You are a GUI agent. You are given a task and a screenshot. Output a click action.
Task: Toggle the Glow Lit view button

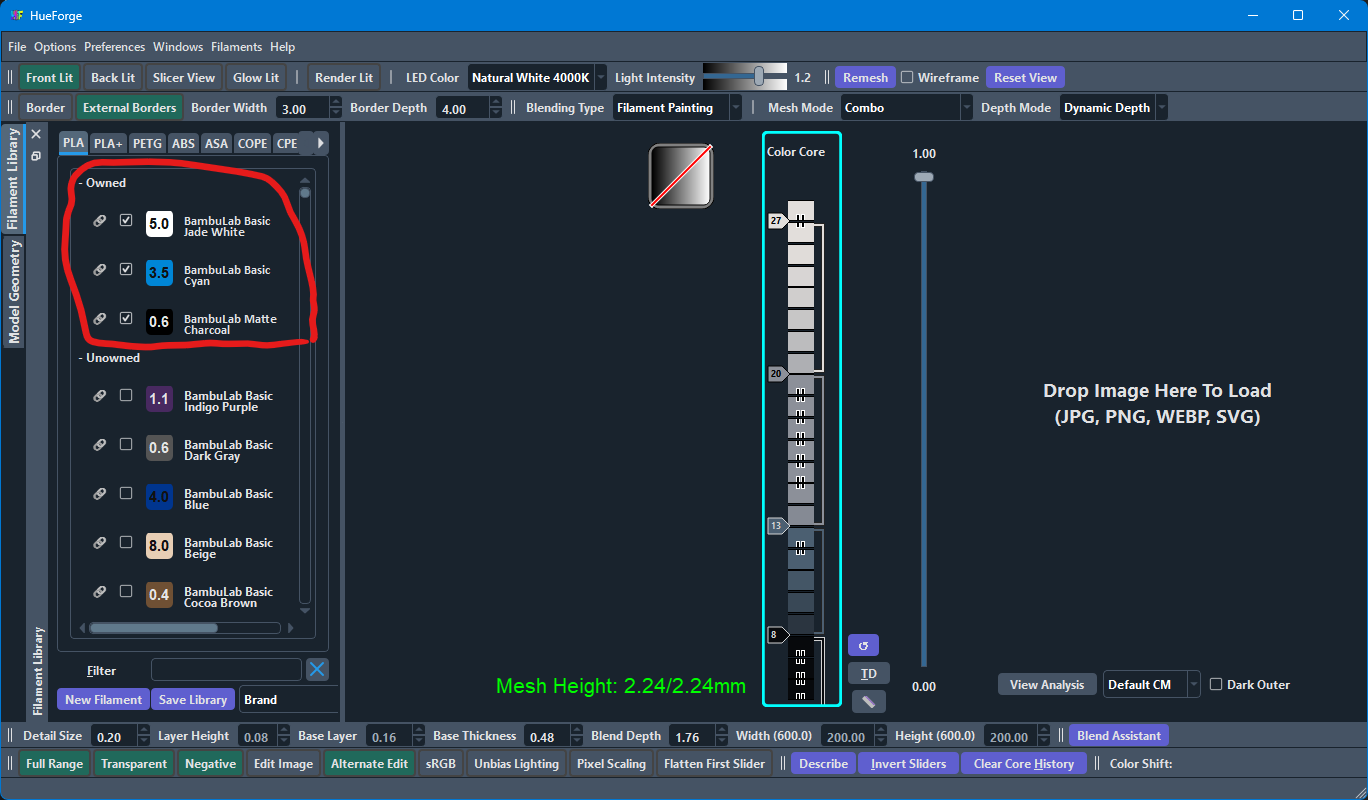[x=256, y=77]
